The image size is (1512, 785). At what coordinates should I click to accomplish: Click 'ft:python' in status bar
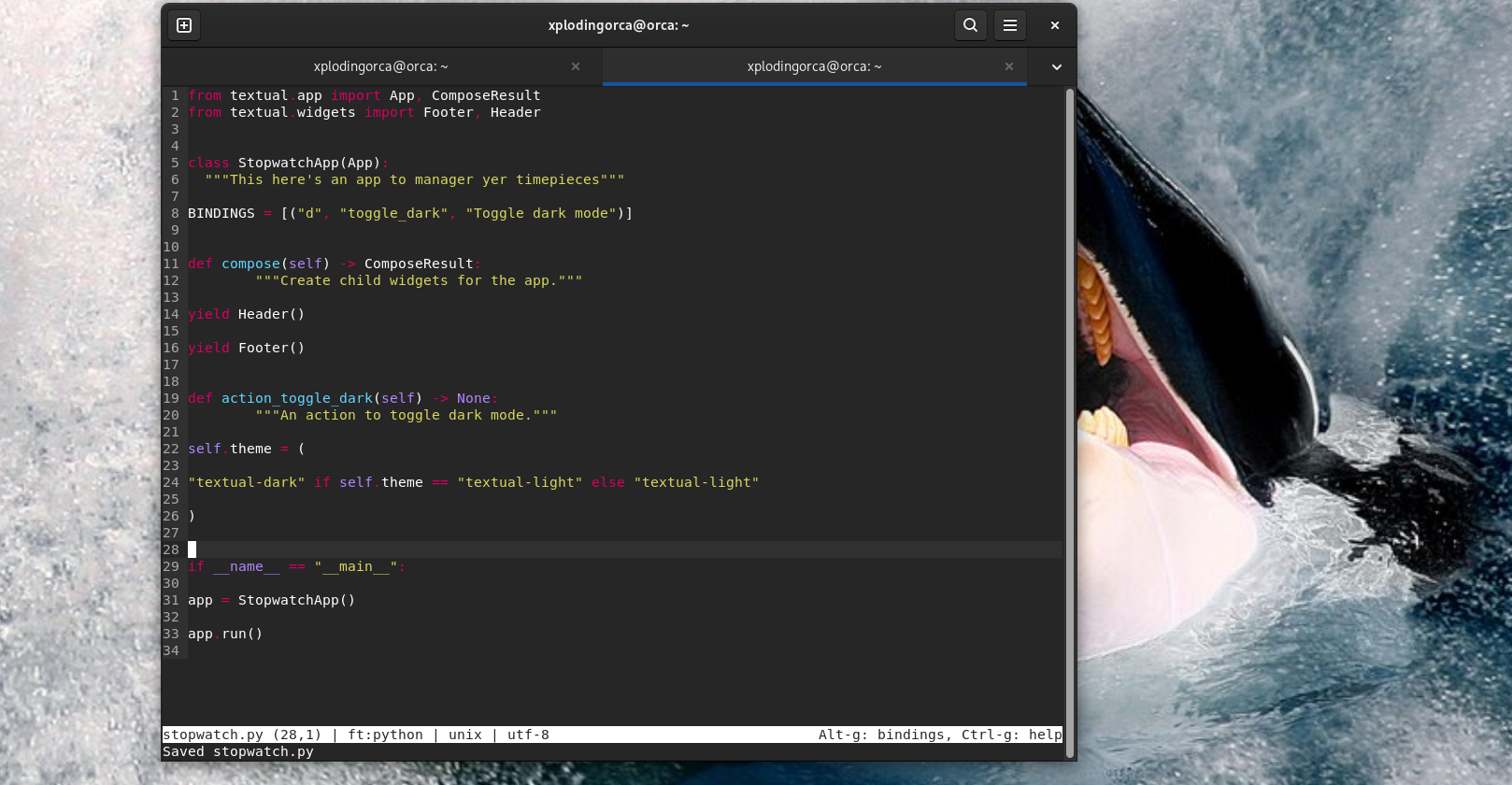pyautogui.click(x=385, y=735)
